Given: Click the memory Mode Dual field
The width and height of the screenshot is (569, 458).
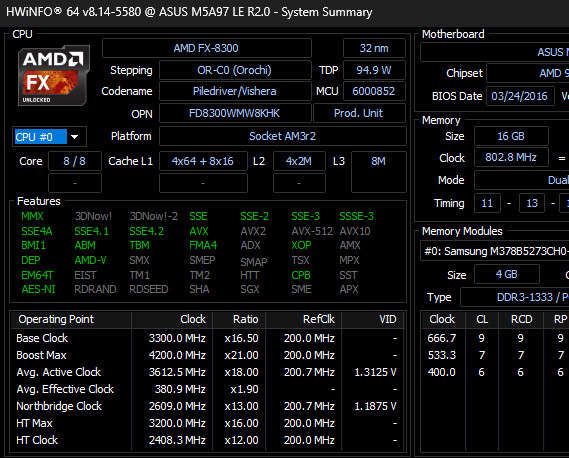Looking at the screenshot, I should pos(522,180).
